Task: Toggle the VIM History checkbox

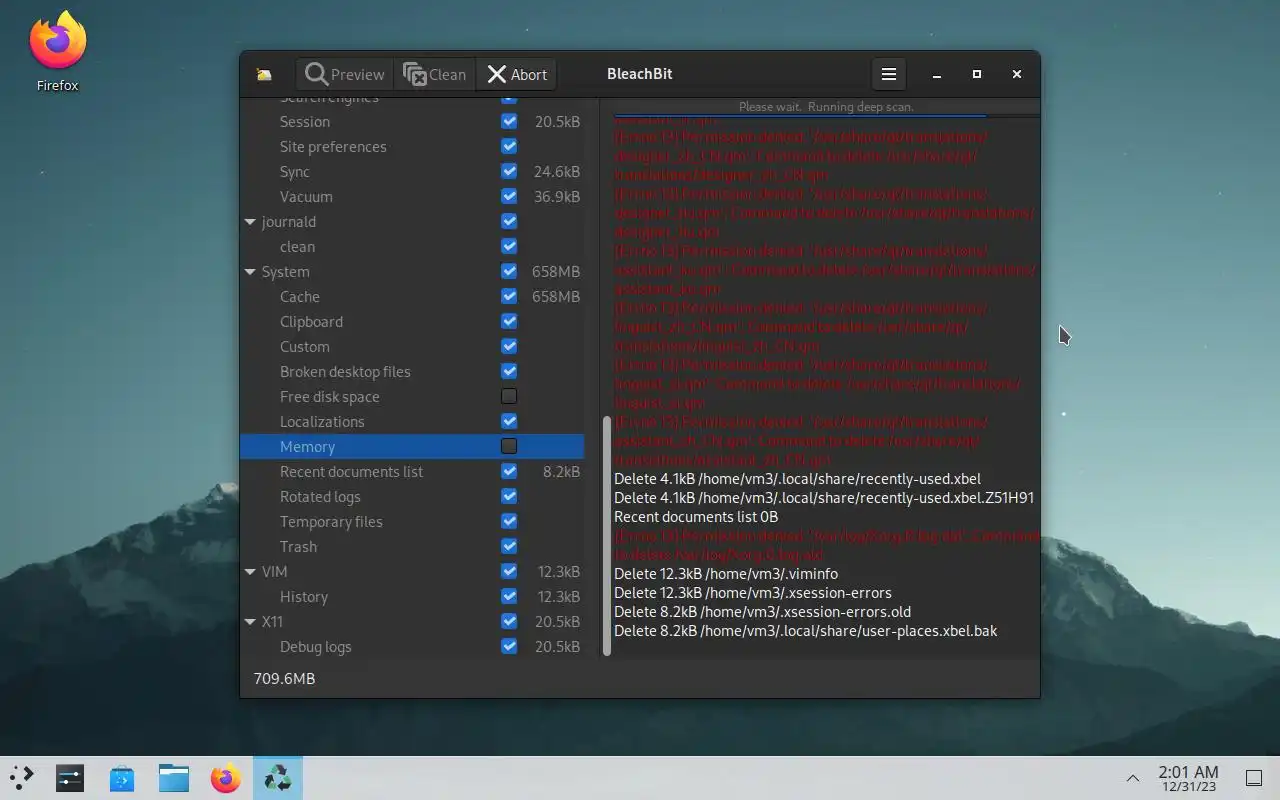Action: 509,596
